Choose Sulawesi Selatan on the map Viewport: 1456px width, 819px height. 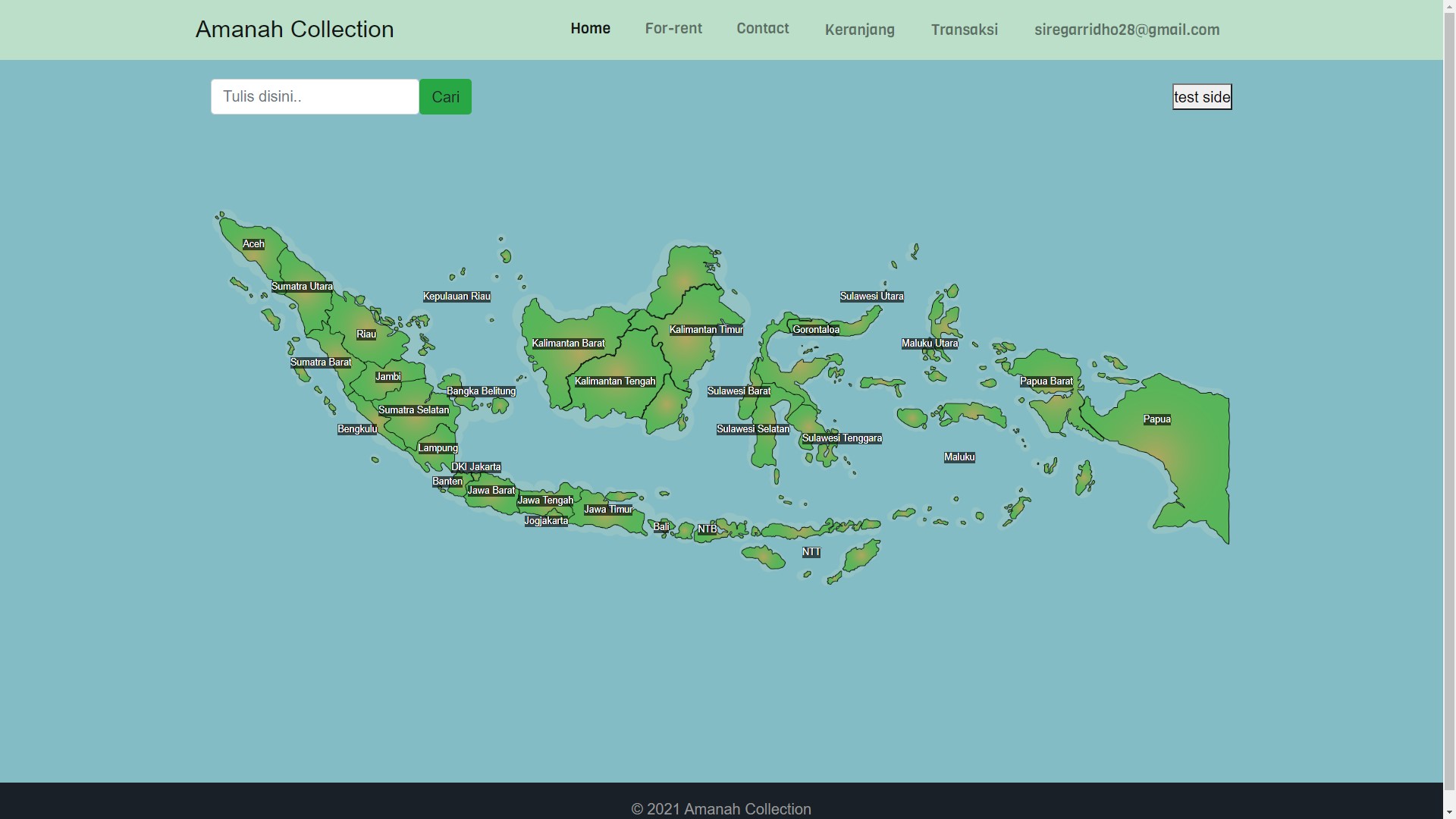point(752,429)
